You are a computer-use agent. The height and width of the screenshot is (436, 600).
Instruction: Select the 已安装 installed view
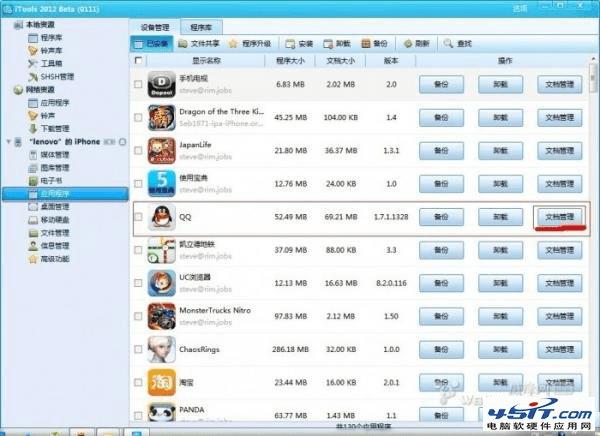pos(152,44)
